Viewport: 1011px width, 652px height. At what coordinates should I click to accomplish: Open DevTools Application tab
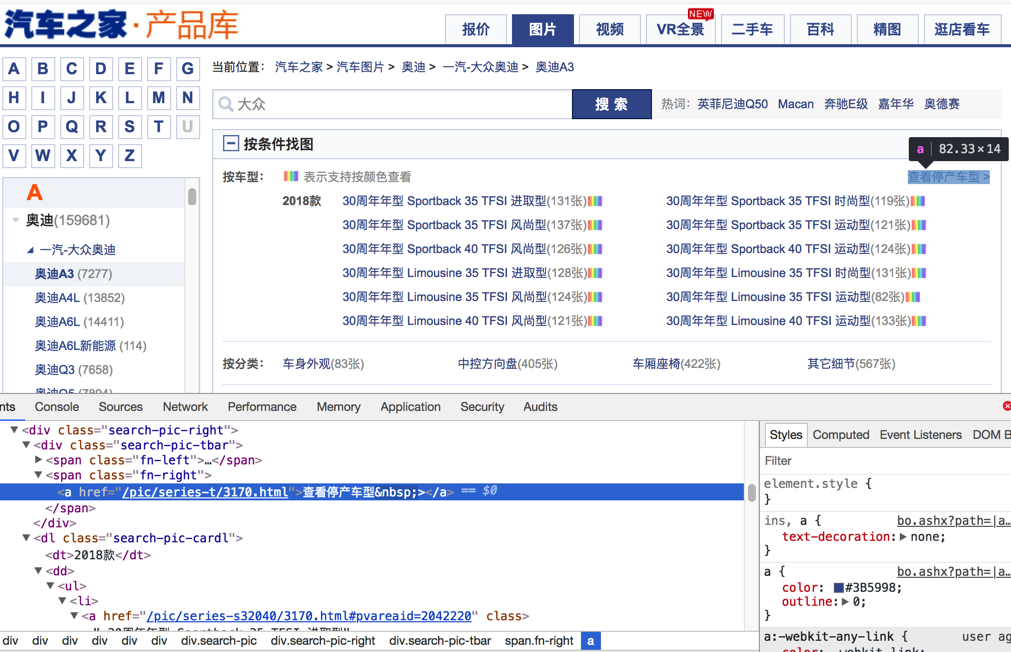[410, 407]
